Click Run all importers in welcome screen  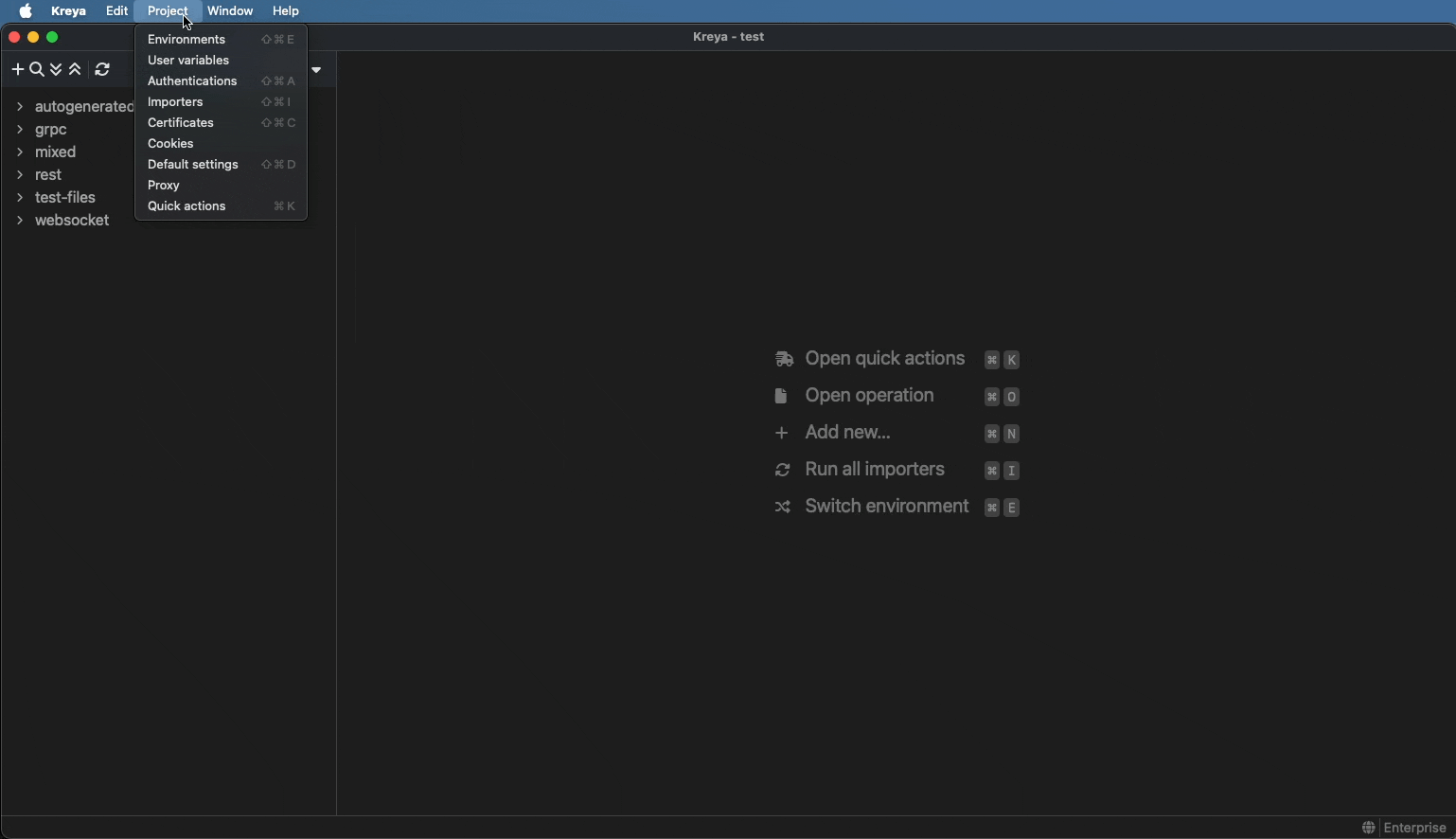[874, 470]
